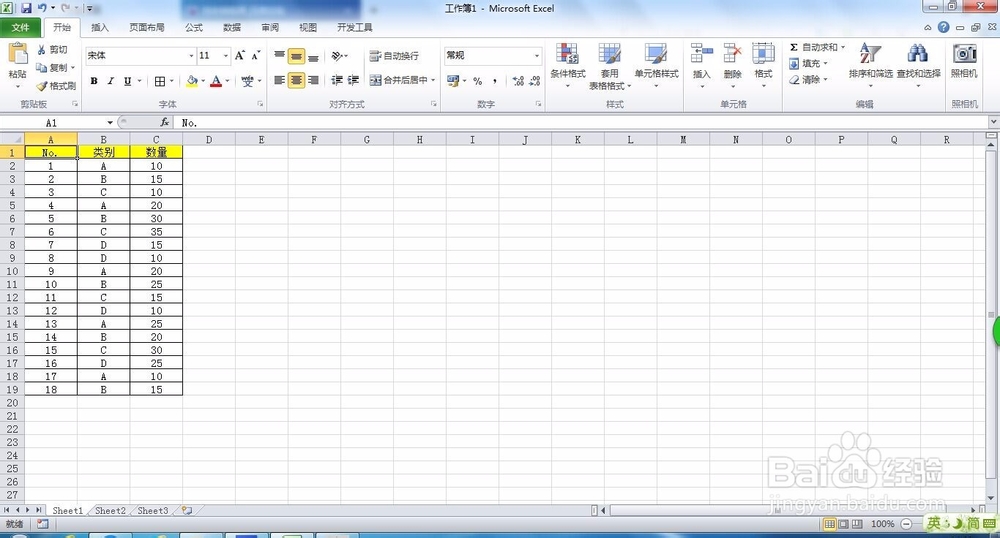
Task: Toggle align text right
Action: click(x=313, y=80)
